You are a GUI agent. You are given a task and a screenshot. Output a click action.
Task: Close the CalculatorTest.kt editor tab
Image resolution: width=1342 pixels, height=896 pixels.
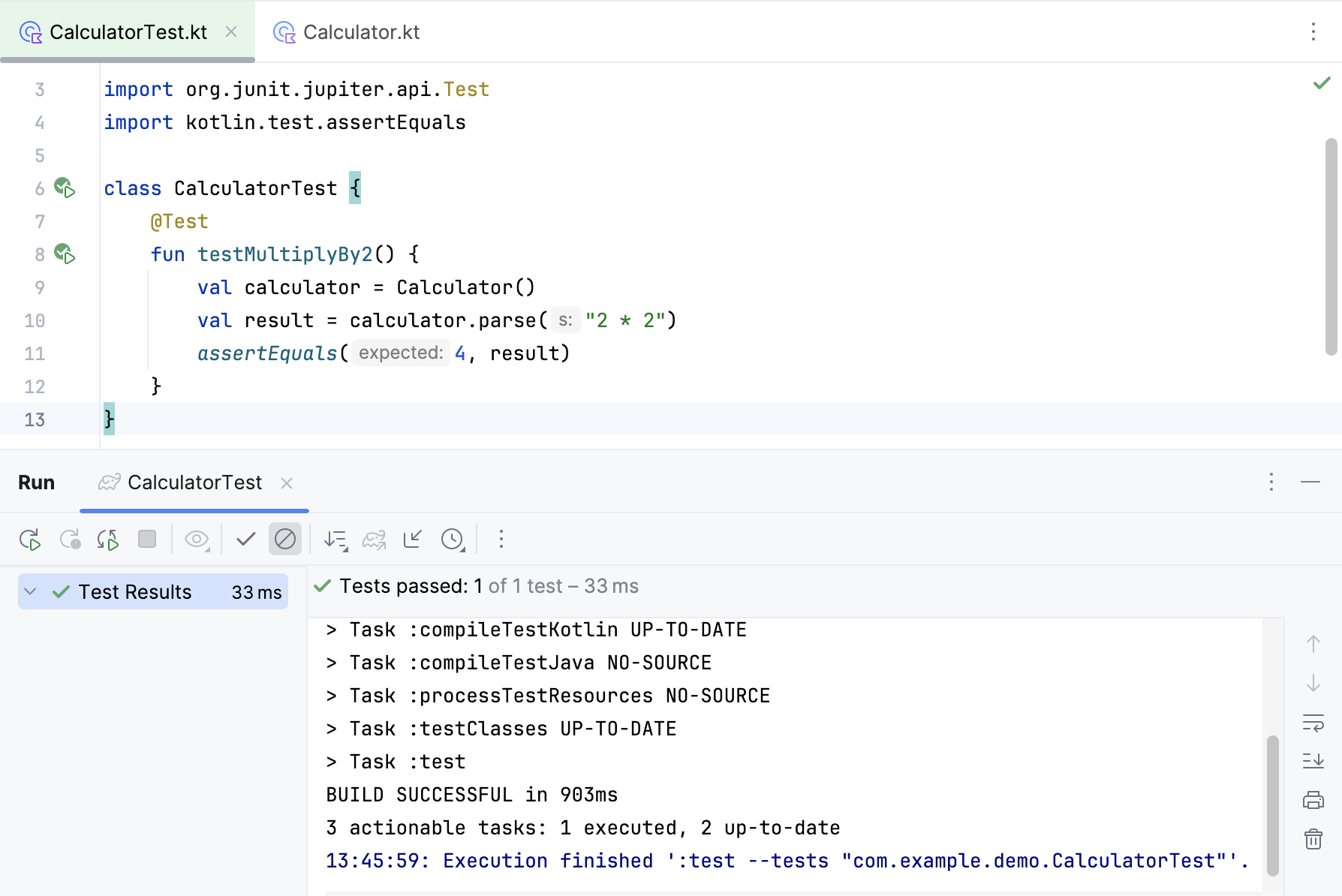tap(230, 32)
